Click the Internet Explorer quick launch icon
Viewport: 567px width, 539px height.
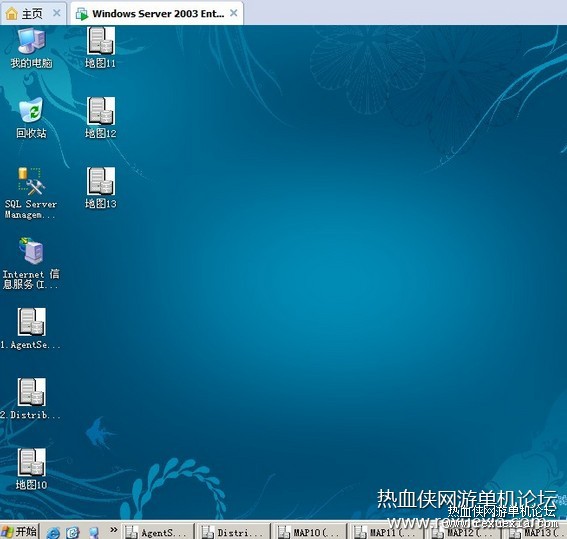coord(54,532)
